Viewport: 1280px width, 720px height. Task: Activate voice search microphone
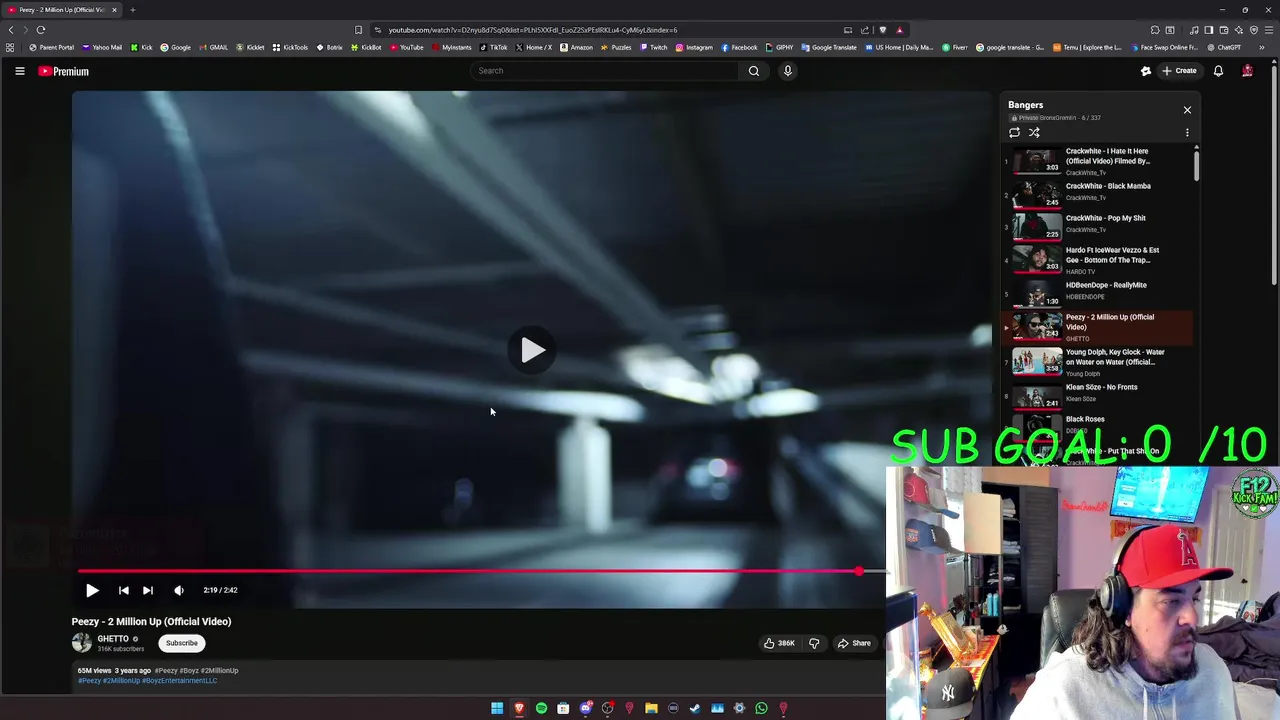click(788, 71)
